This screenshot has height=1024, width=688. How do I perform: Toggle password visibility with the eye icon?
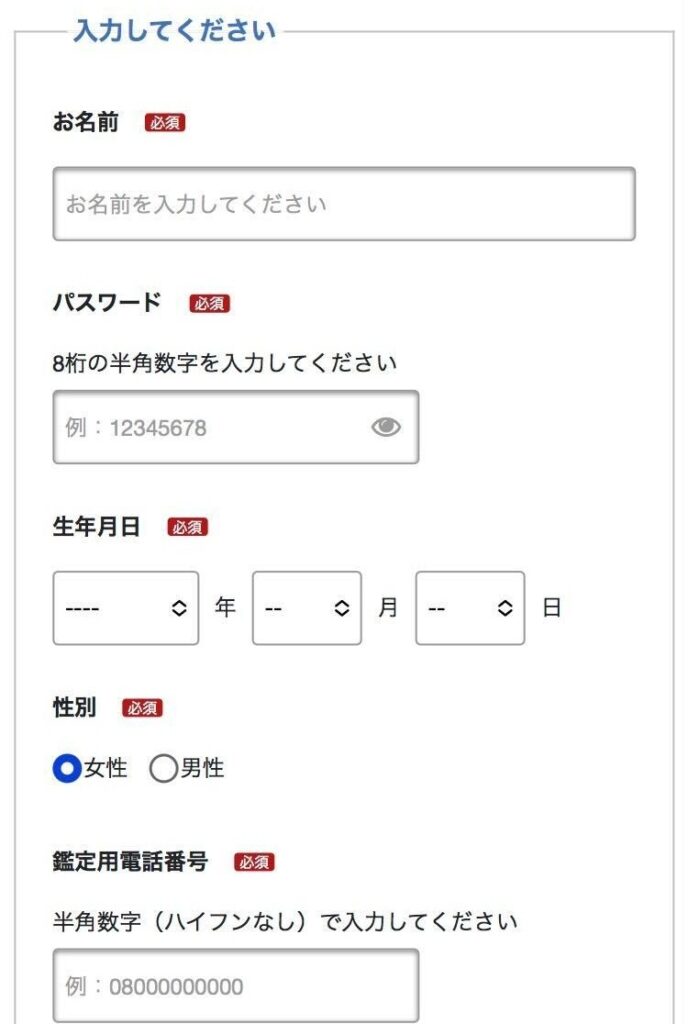386,425
